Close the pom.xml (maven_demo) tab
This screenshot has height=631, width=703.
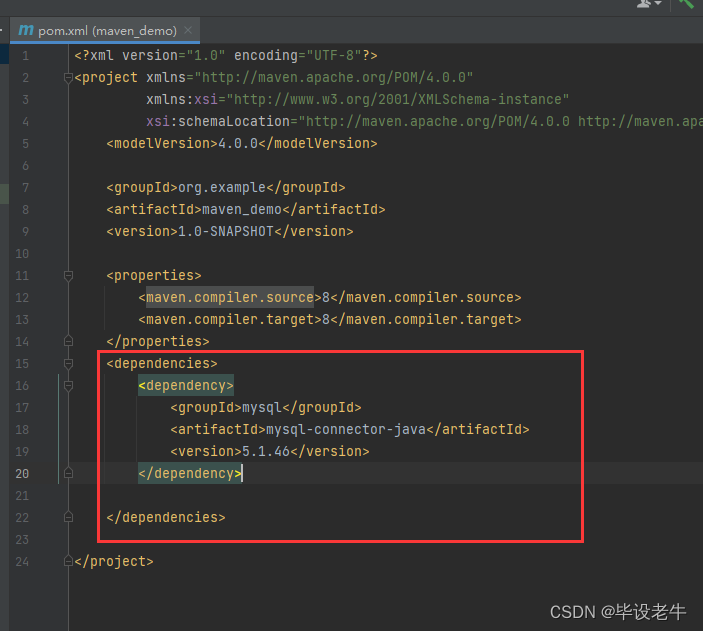(x=188, y=30)
